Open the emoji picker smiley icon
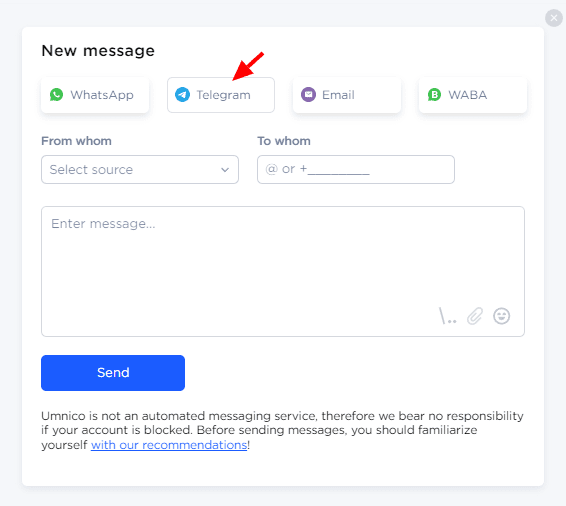 coord(501,316)
